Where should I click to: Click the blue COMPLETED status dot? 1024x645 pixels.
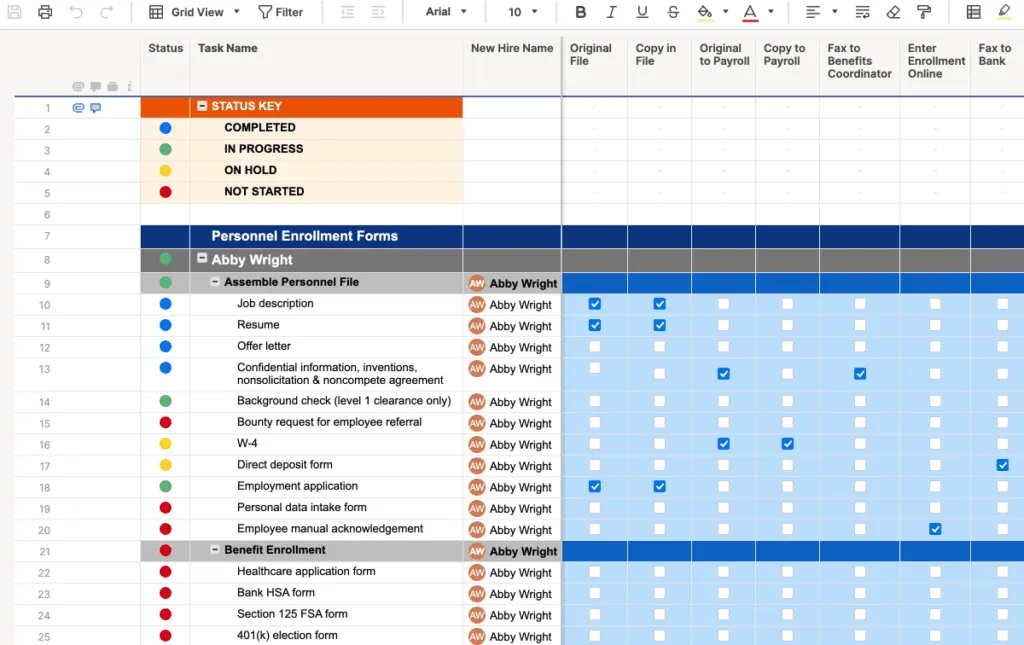point(165,128)
